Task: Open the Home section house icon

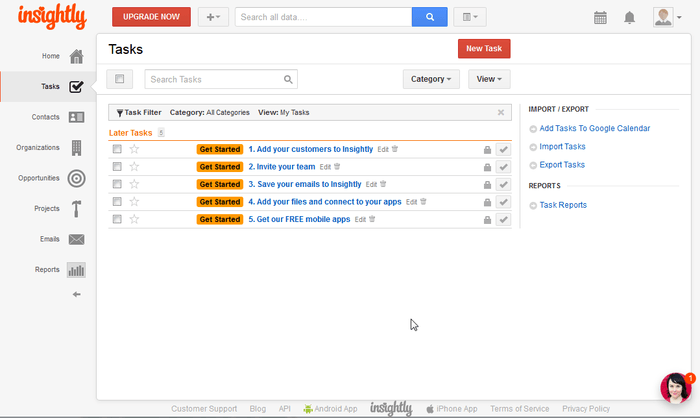Action: [76, 56]
